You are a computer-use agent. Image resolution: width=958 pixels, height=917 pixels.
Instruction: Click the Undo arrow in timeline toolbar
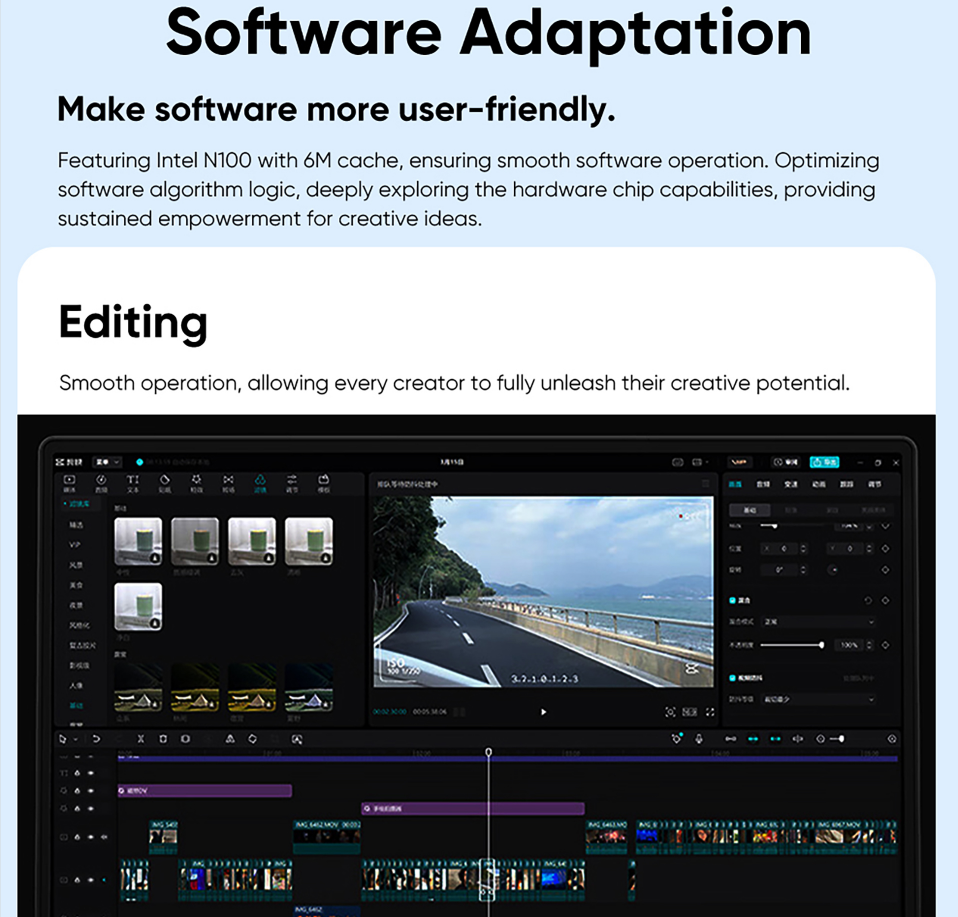pyautogui.click(x=96, y=739)
